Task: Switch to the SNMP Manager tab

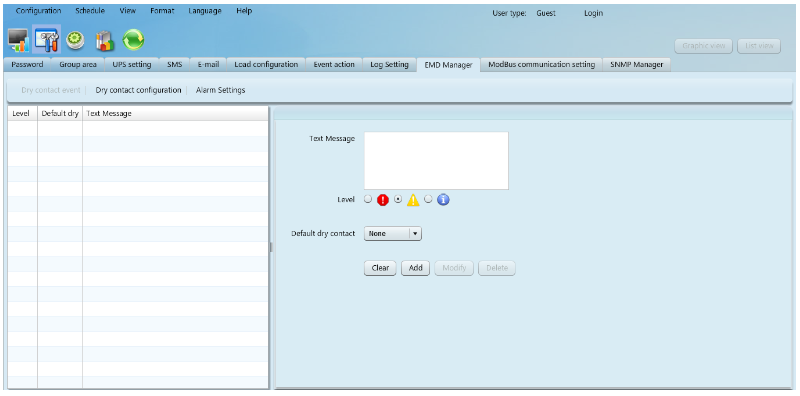Action: pos(636,65)
